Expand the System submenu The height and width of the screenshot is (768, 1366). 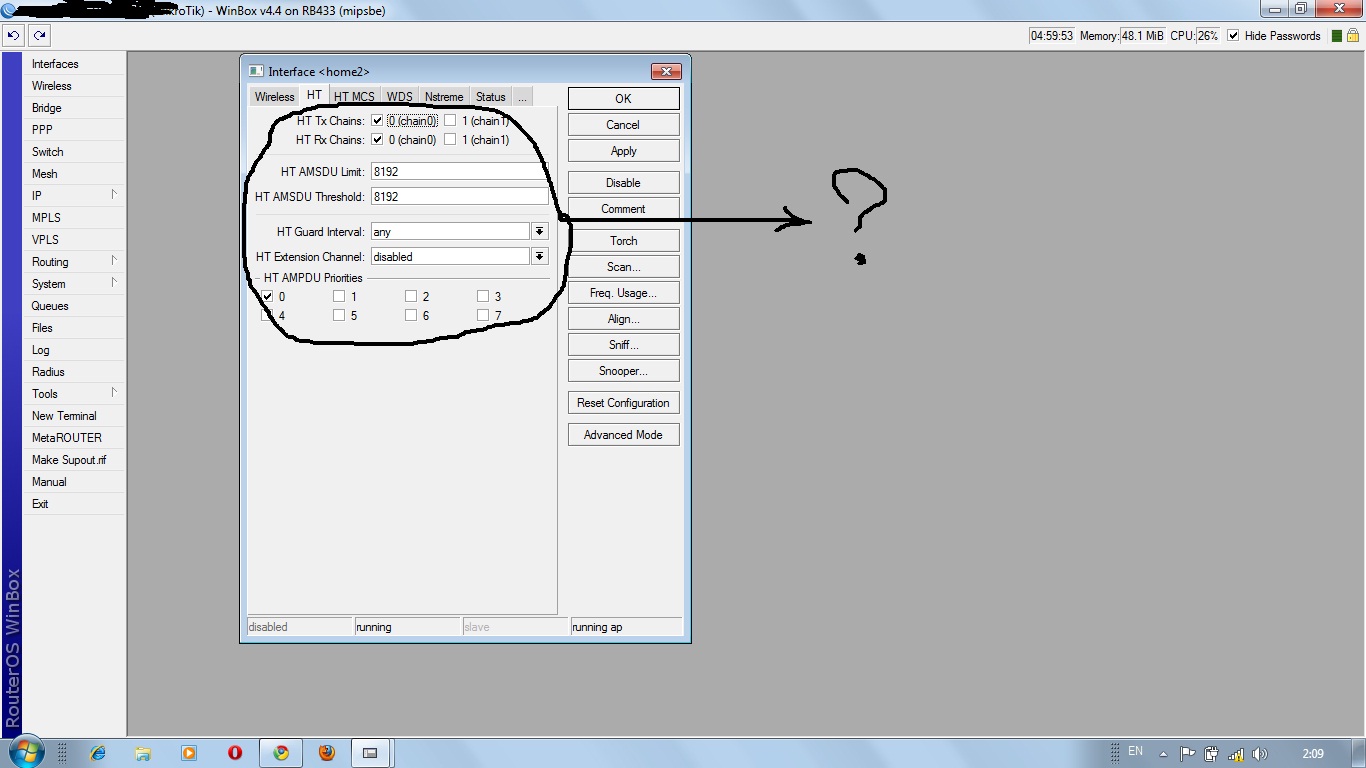coord(75,284)
